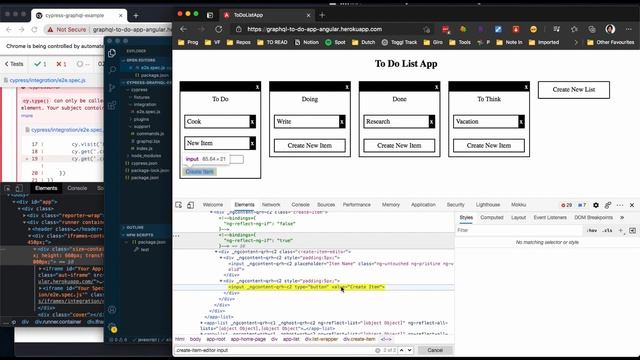Viewport: 640px width, 360px height.
Task: Click the Item Name input in To Do list
Action: (x=214, y=159)
